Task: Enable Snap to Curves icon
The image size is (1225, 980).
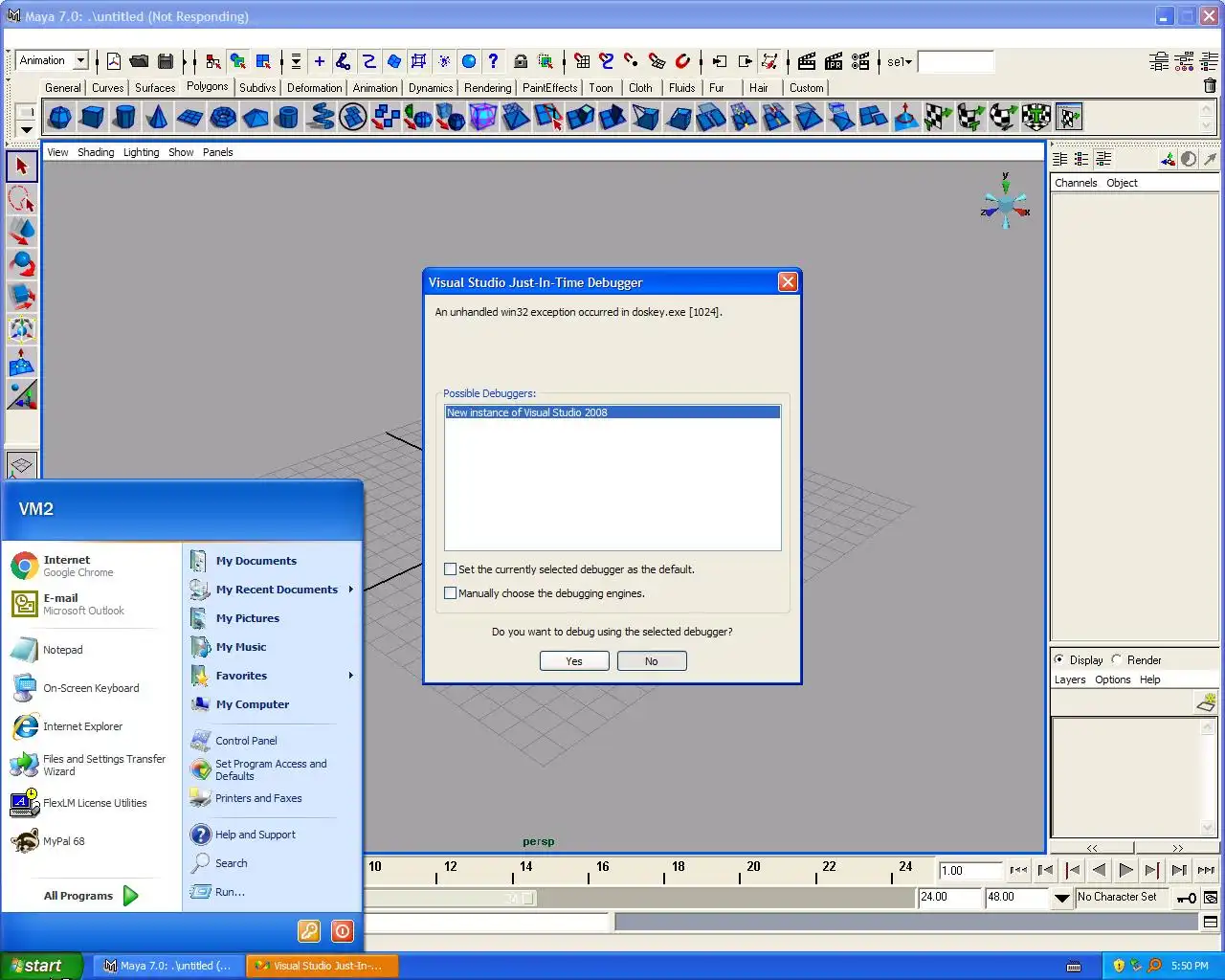Action: [607, 61]
